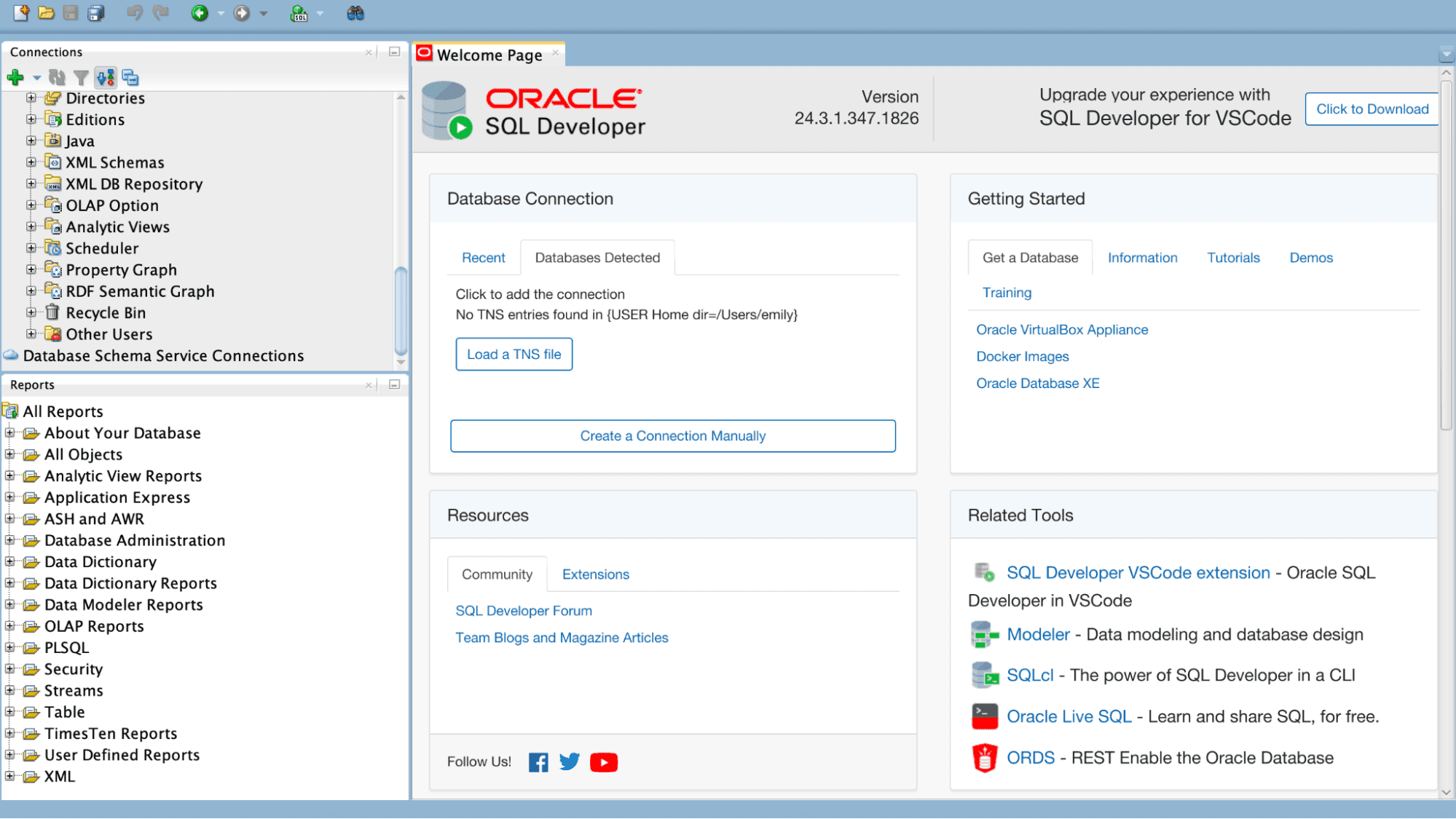
Task: Click the Redo arrow icon
Action: pyautogui.click(x=161, y=13)
